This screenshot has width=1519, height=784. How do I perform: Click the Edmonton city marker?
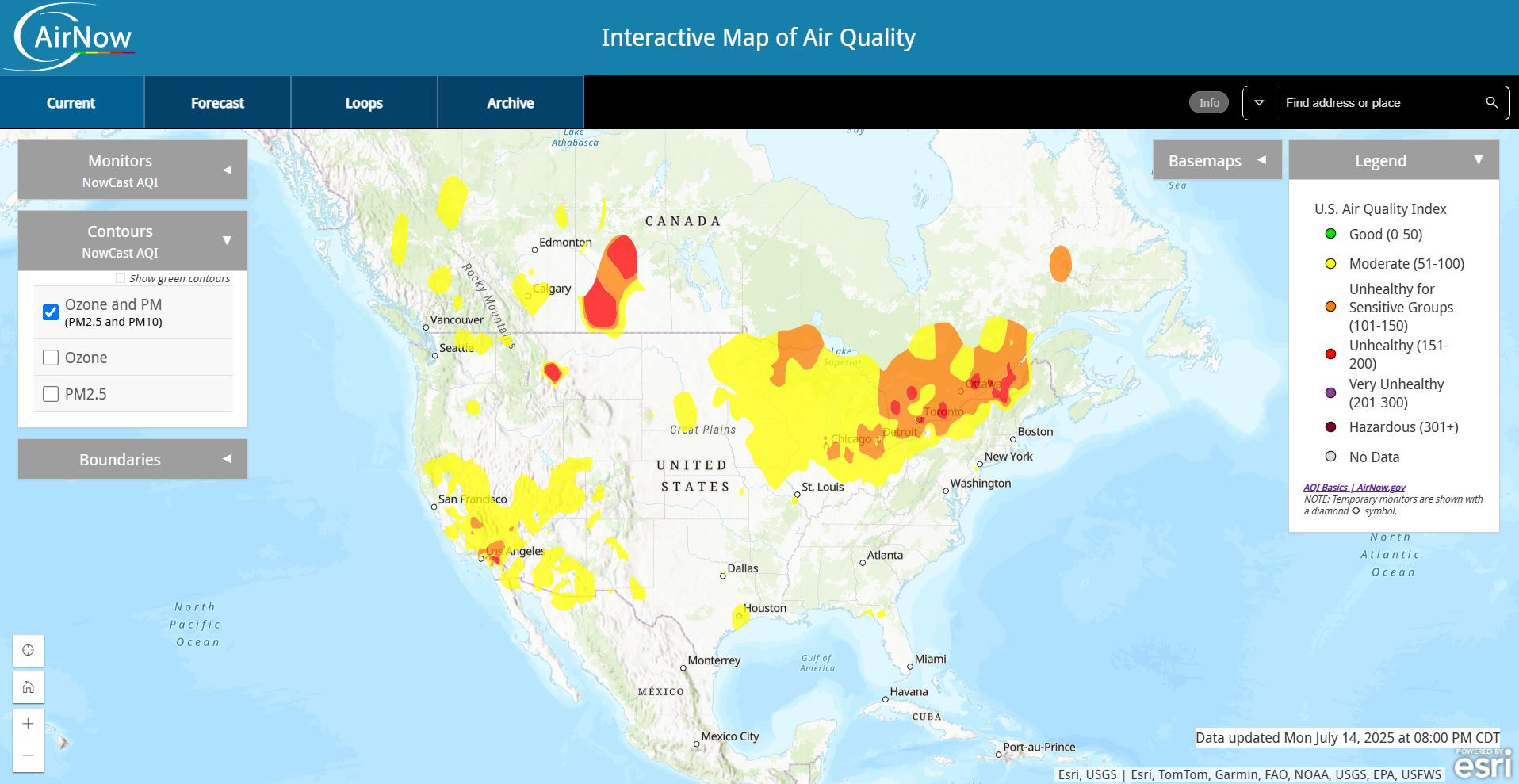534,250
